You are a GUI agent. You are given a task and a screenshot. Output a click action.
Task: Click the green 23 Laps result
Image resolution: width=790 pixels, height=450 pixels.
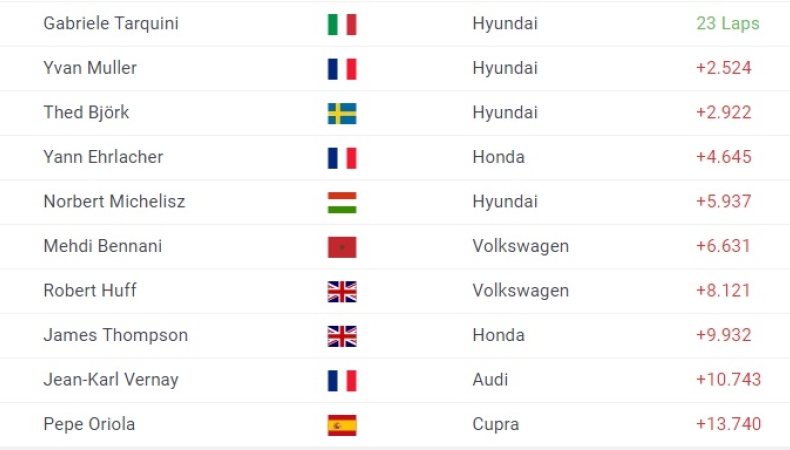[x=727, y=23]
